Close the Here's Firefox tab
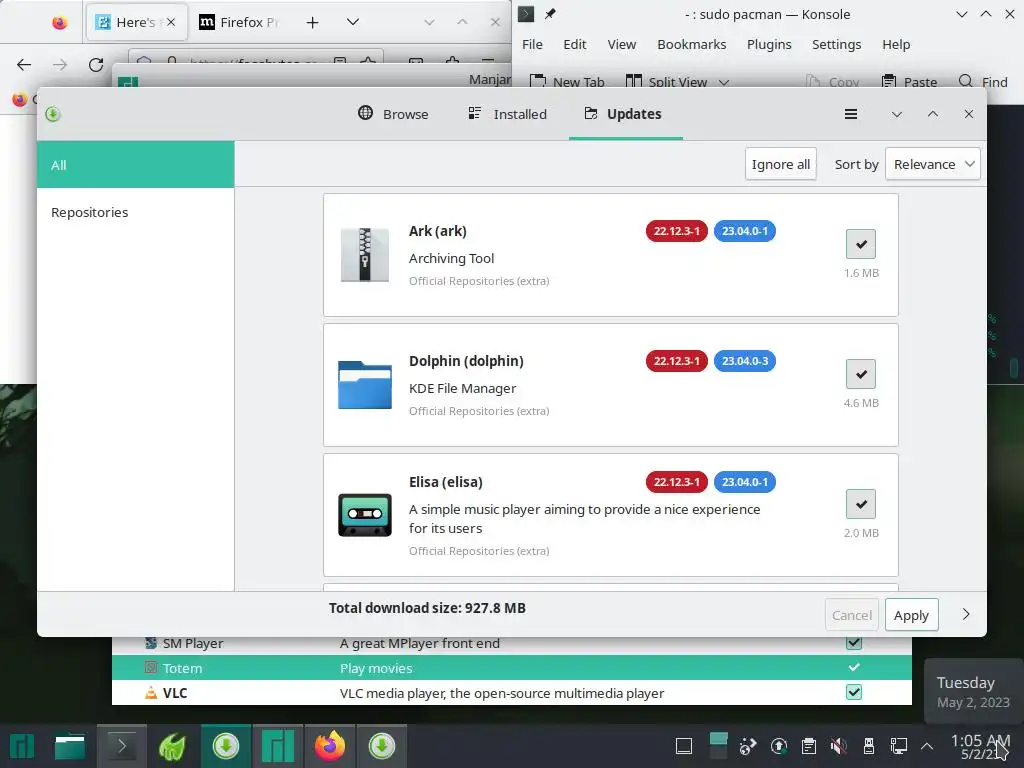 (x=170, y=22)
